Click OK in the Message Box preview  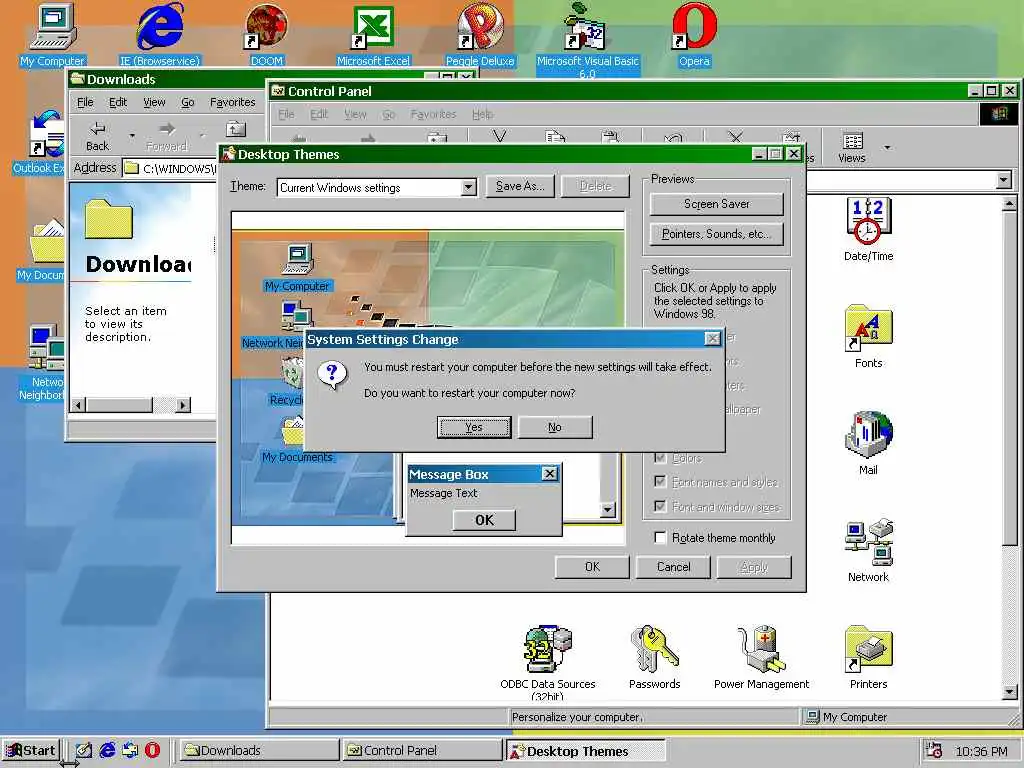pyautogui.click(x=484, y=520)
